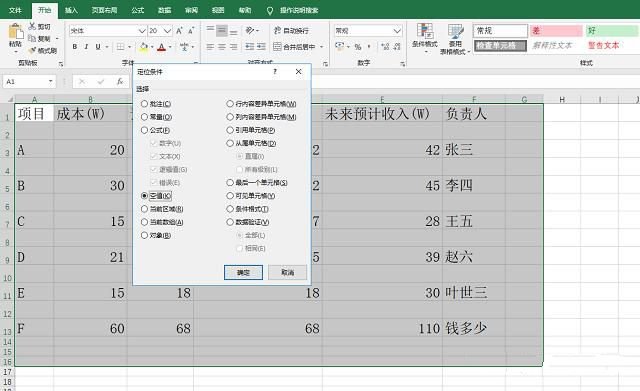Switch to the 视图 ribbon tab
Screen dimensions: 640x391
[x=218, y=10]
